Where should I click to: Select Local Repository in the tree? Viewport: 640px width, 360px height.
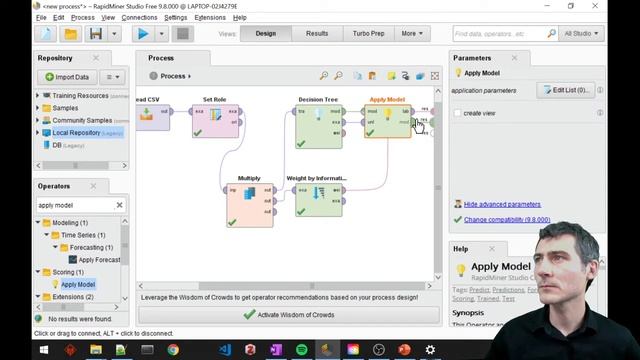point(87,133)
